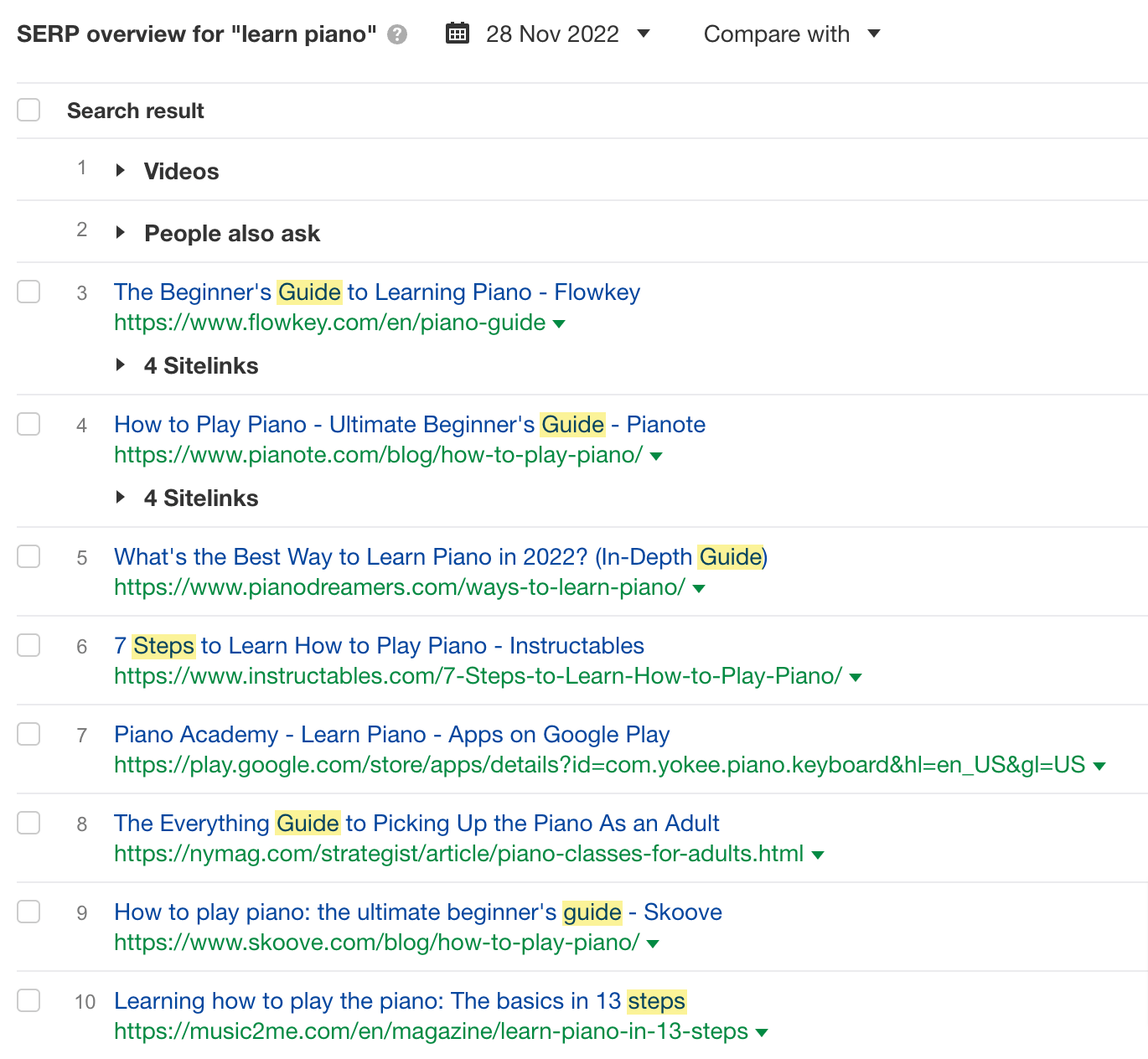1148x1059 pixels.
Task: Open the calendar icon in the header
Action: 458,33
